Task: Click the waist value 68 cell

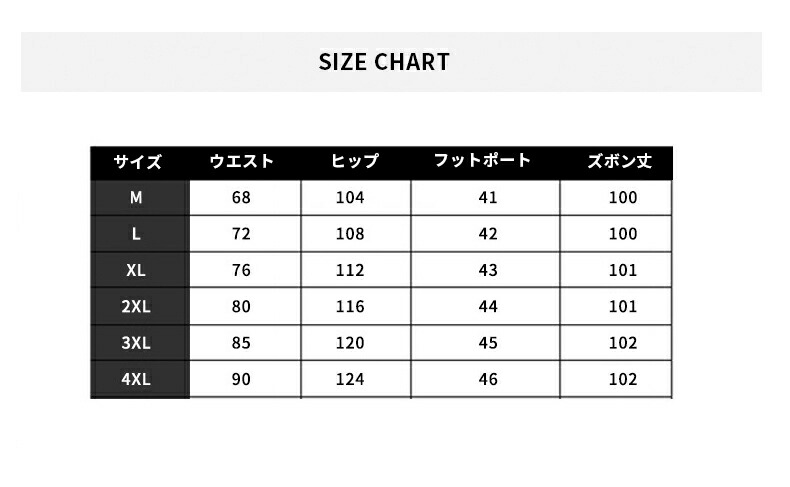Action: (x=241, y=198)
